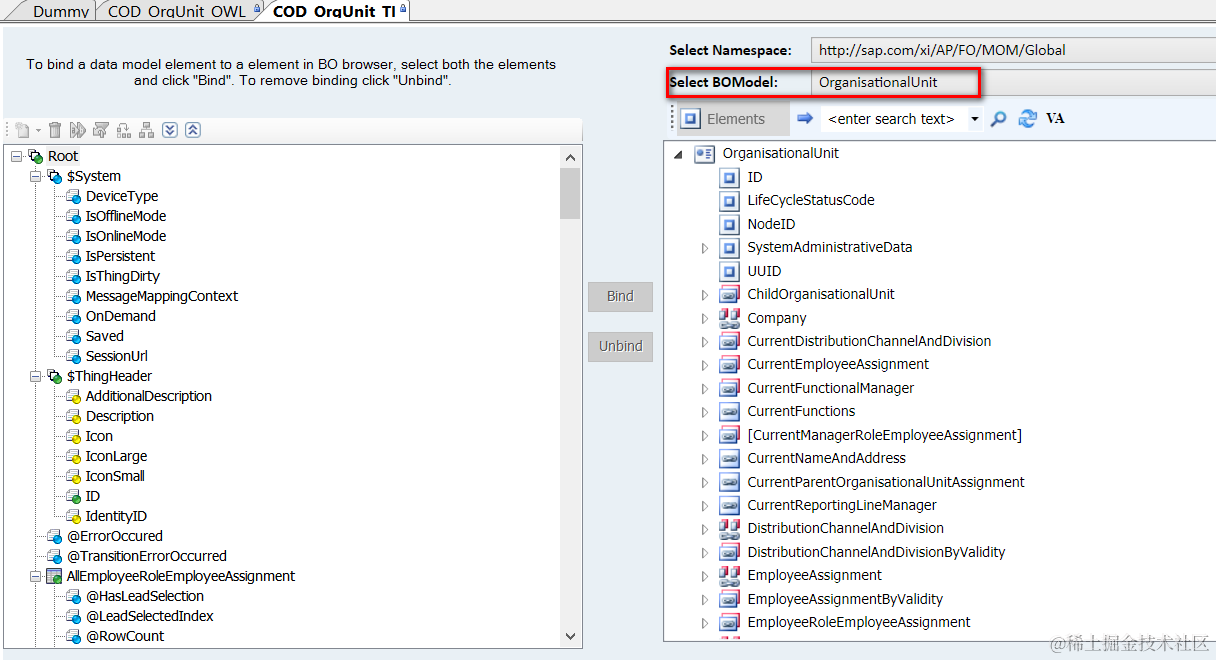Select the @TransitionErrorOccurred item

pos(147,556)
